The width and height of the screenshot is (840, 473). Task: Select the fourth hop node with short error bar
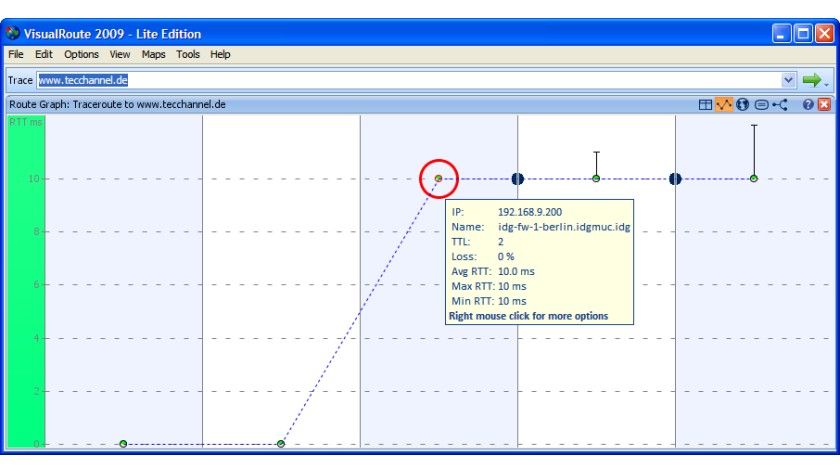(596, 178)
